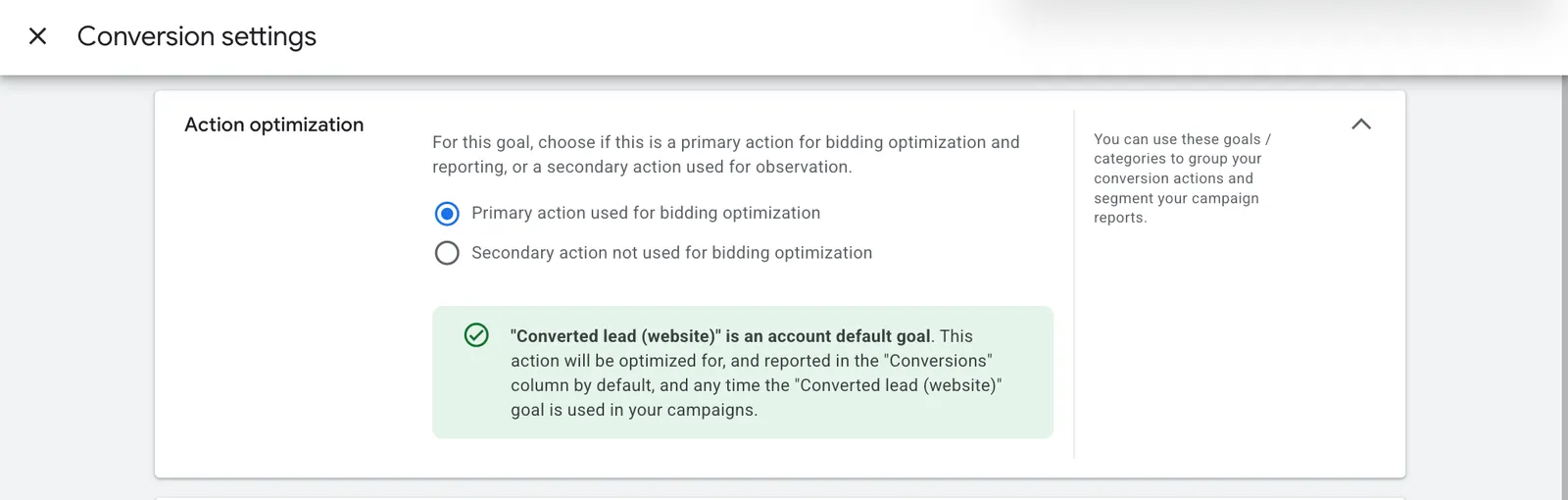The image size is (1568, 500).
Task: Click the Action optimization heading
Action: coord(274,125)
